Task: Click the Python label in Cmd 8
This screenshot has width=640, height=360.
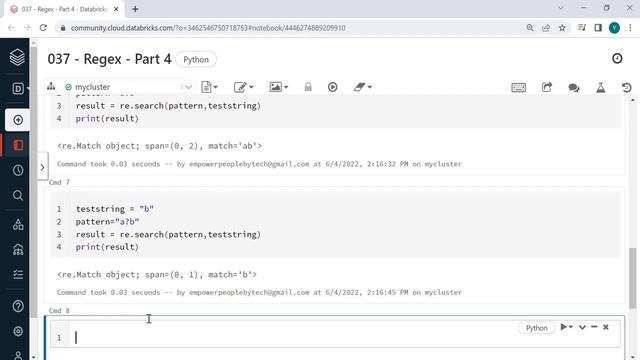Action: click(536, 328)
